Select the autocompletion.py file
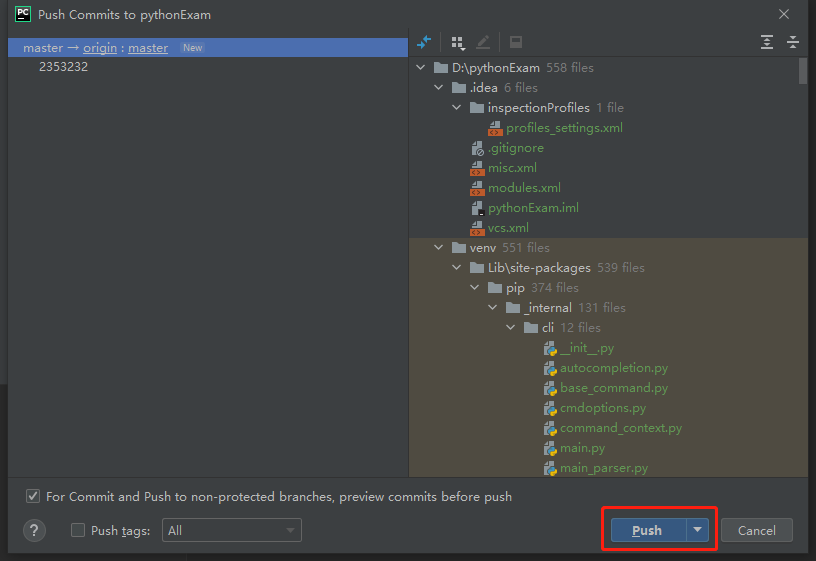816x561 pixels. [x=614, y=368]
